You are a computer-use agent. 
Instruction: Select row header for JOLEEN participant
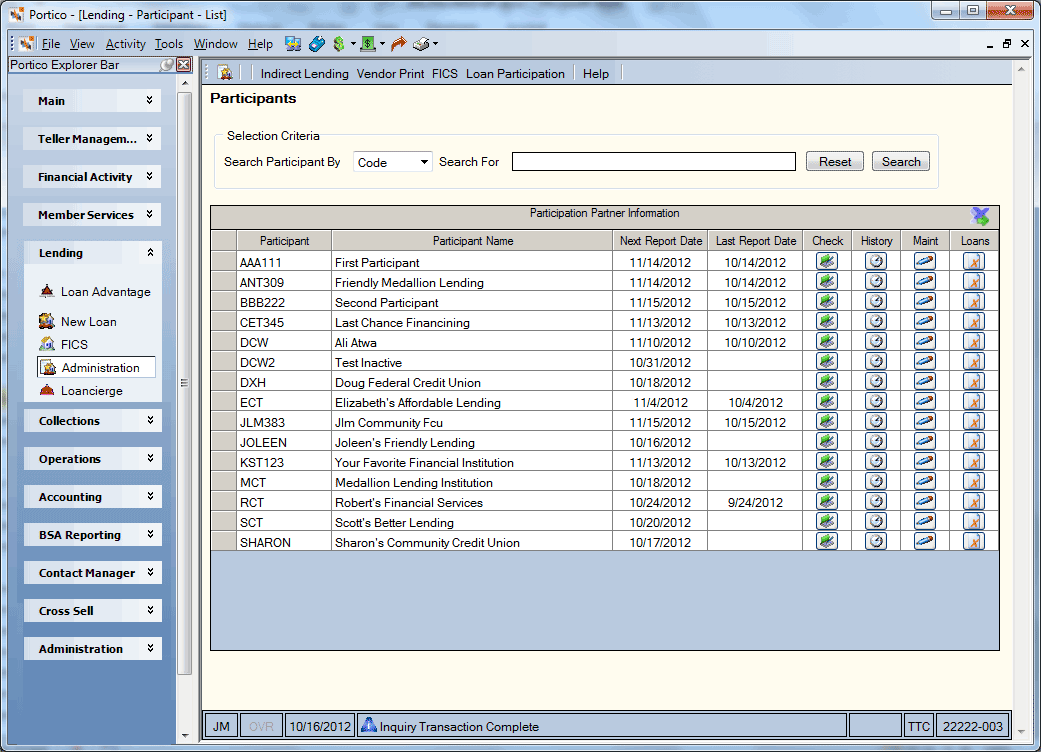(x=224, y=442)
